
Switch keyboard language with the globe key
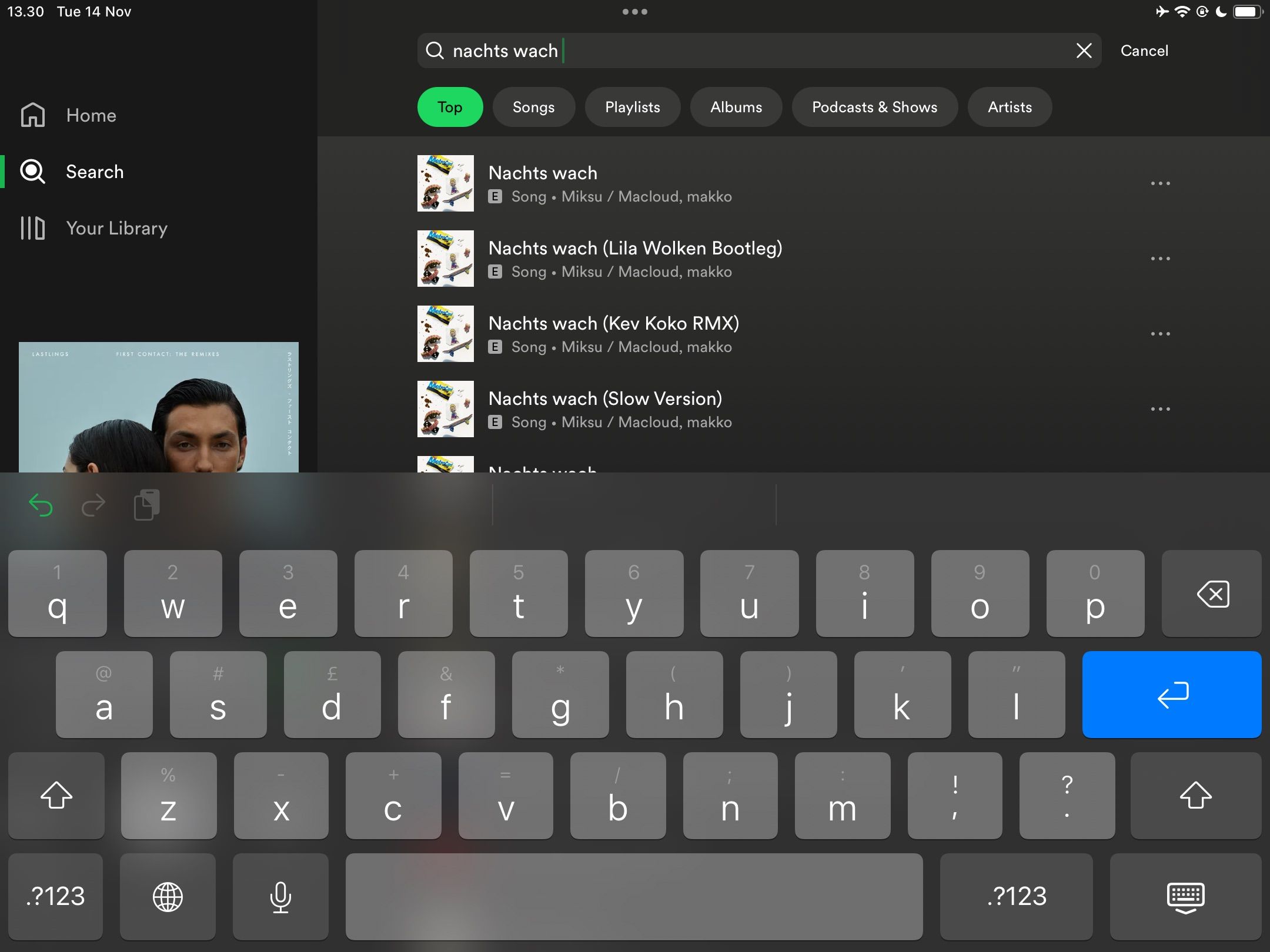coord(168,896)
